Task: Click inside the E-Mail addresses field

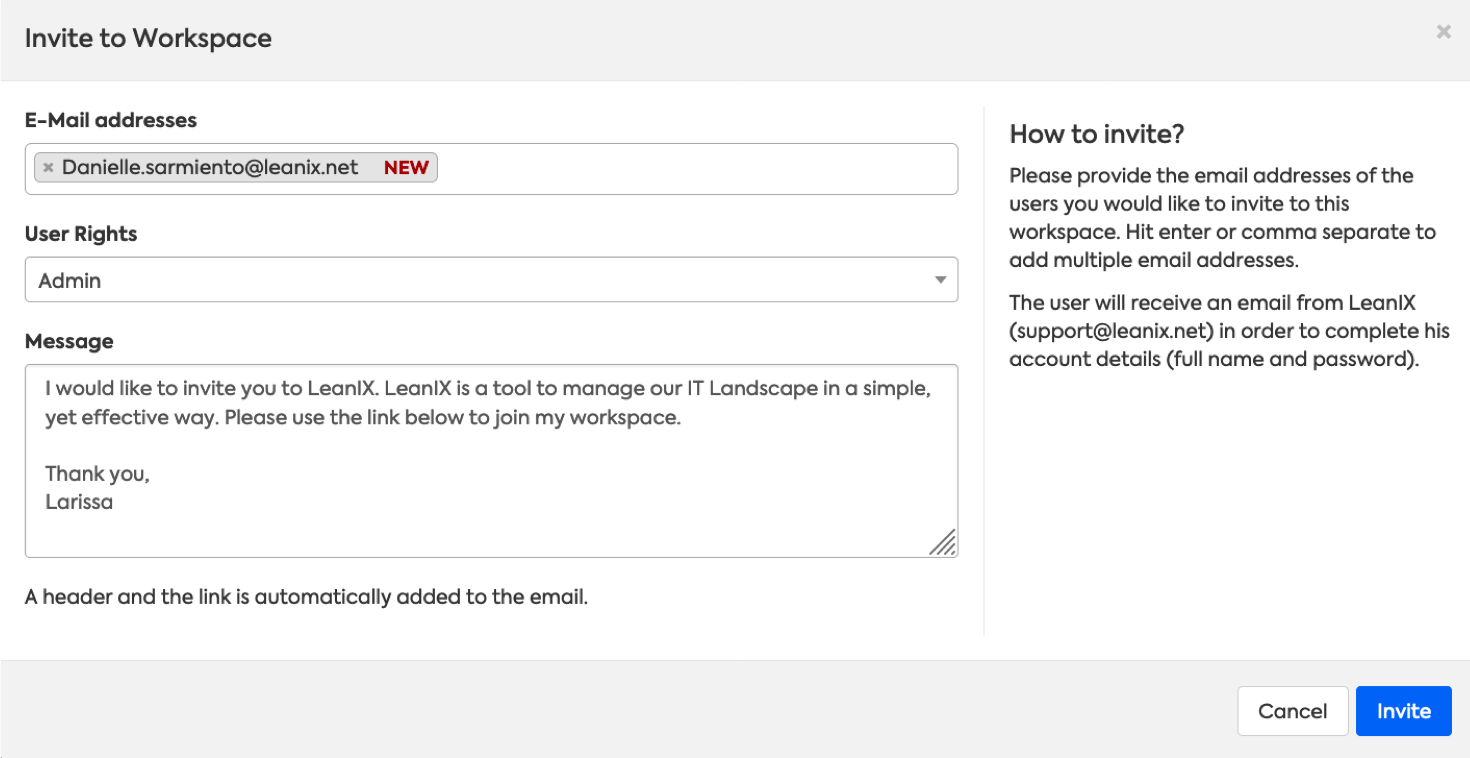Action: pos(491,169)
